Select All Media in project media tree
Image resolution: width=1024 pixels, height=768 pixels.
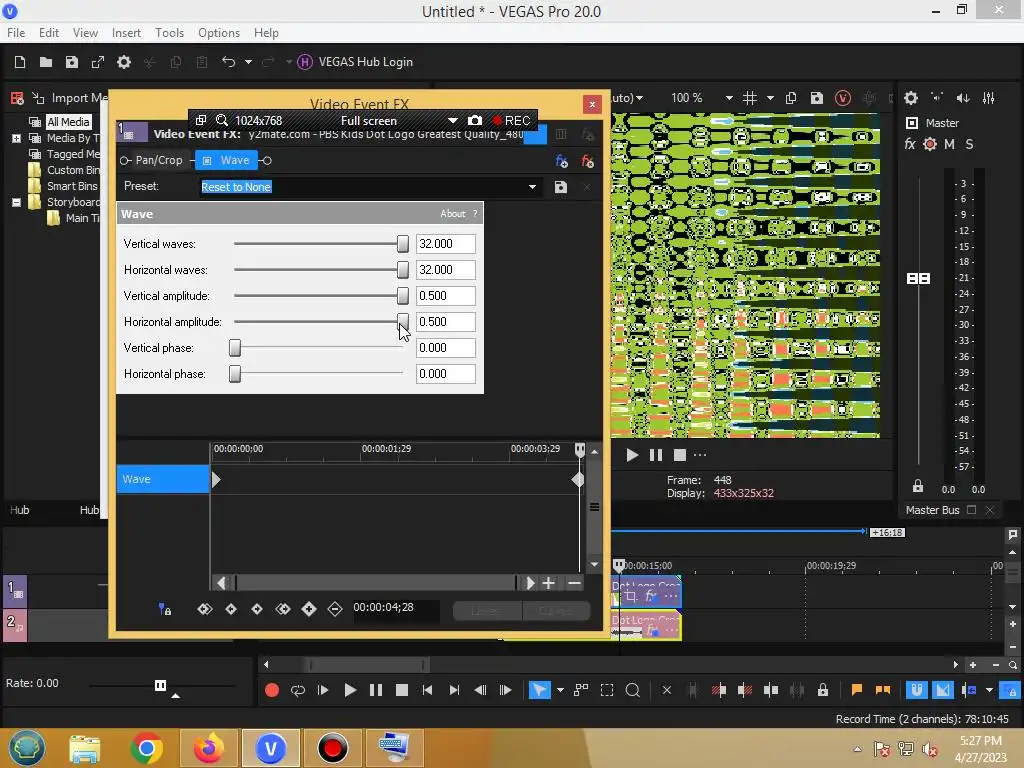pyautogui.click(x=68, y=122)
